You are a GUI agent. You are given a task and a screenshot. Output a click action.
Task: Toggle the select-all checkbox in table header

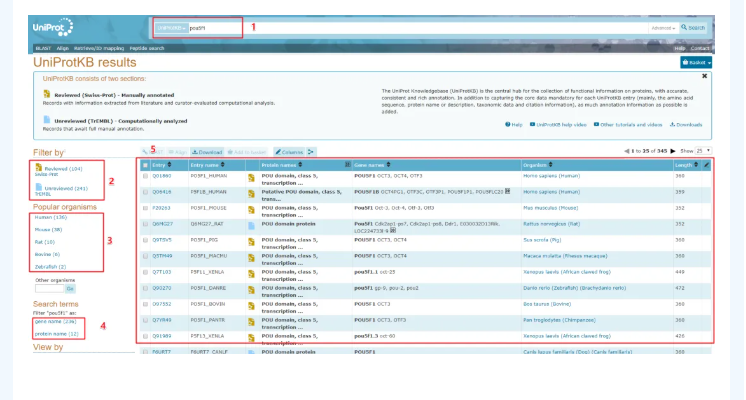coord(146,165)
